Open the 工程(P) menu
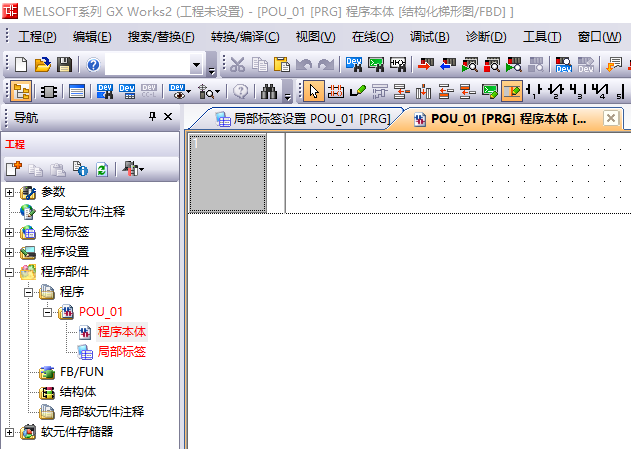The image size is (631, 449). tap(37, 37)
